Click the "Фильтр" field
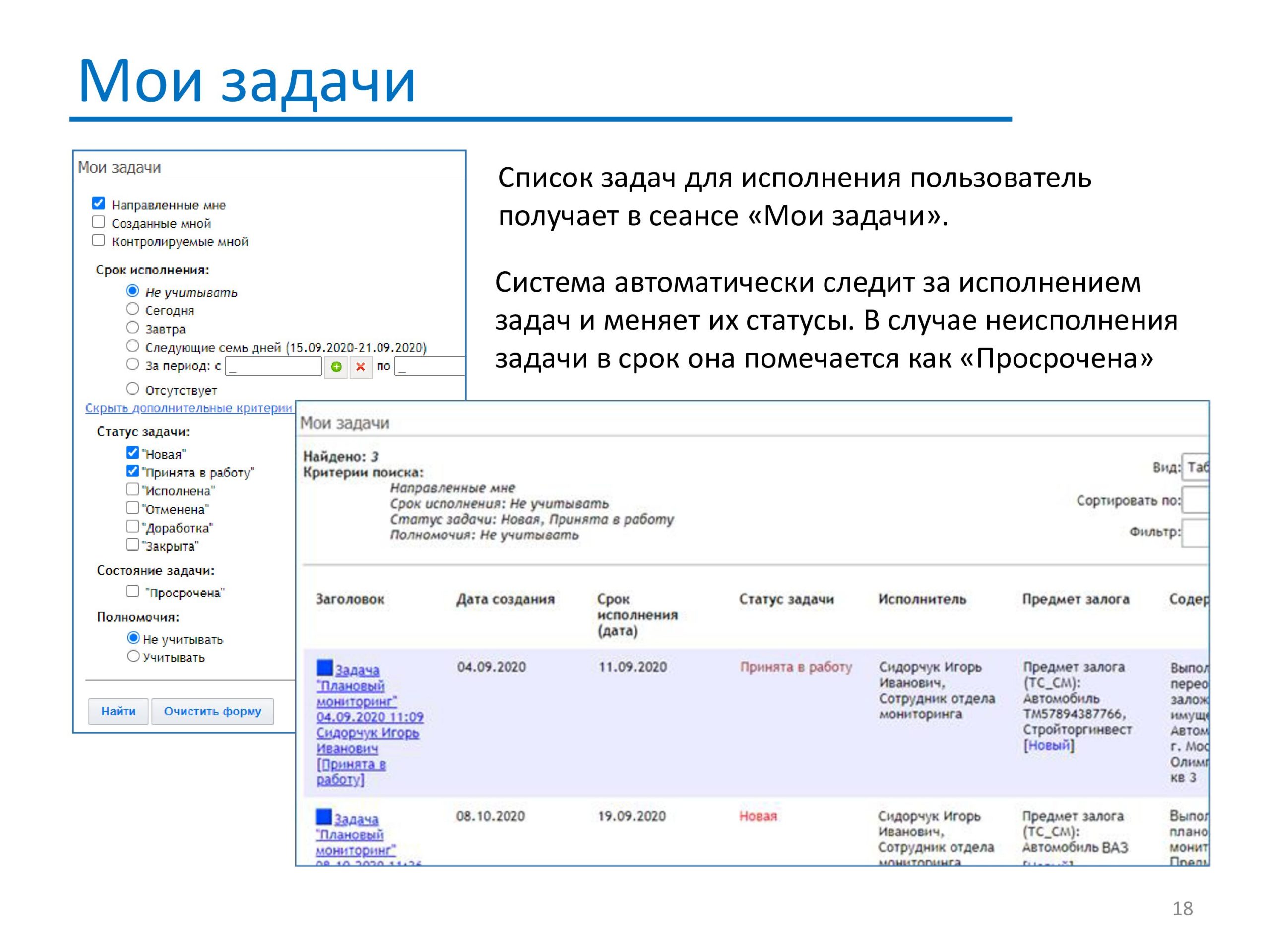 [1196, 533]
